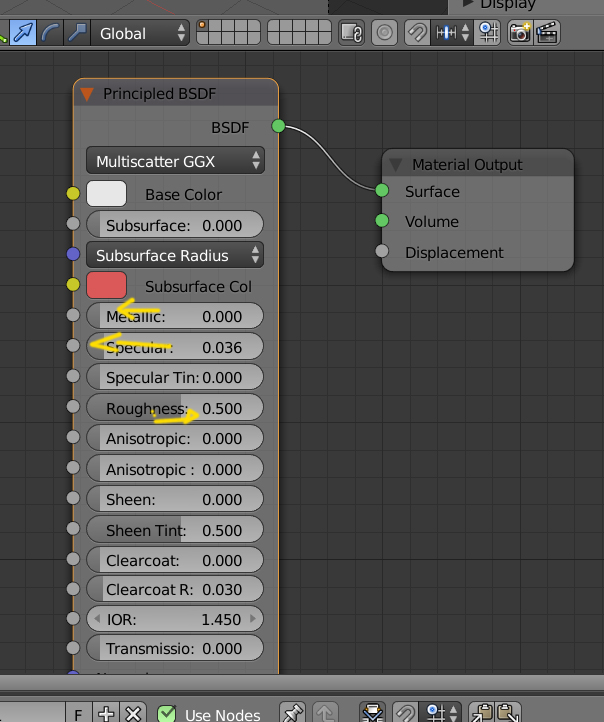Collapse the Material Output node

pos(395,164)
